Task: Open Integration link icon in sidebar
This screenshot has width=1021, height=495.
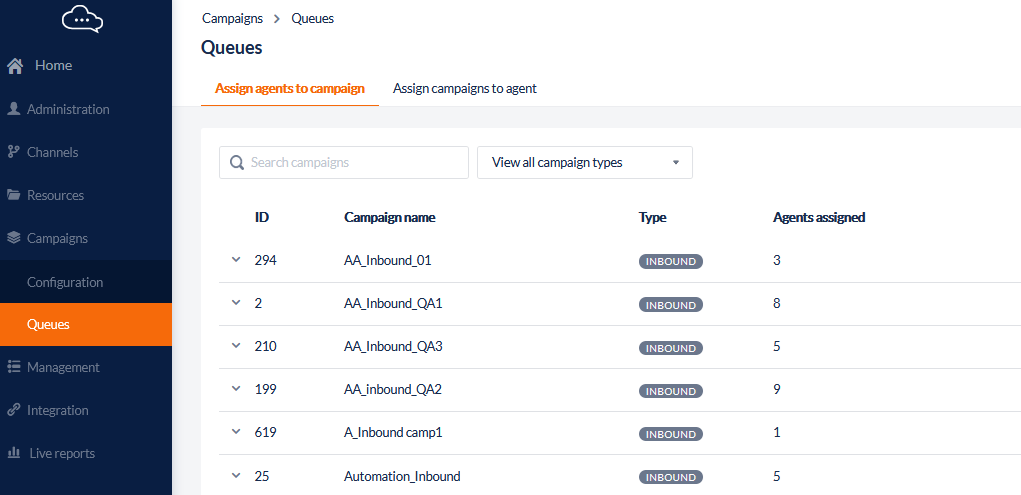Action: [x=13, y=410]
